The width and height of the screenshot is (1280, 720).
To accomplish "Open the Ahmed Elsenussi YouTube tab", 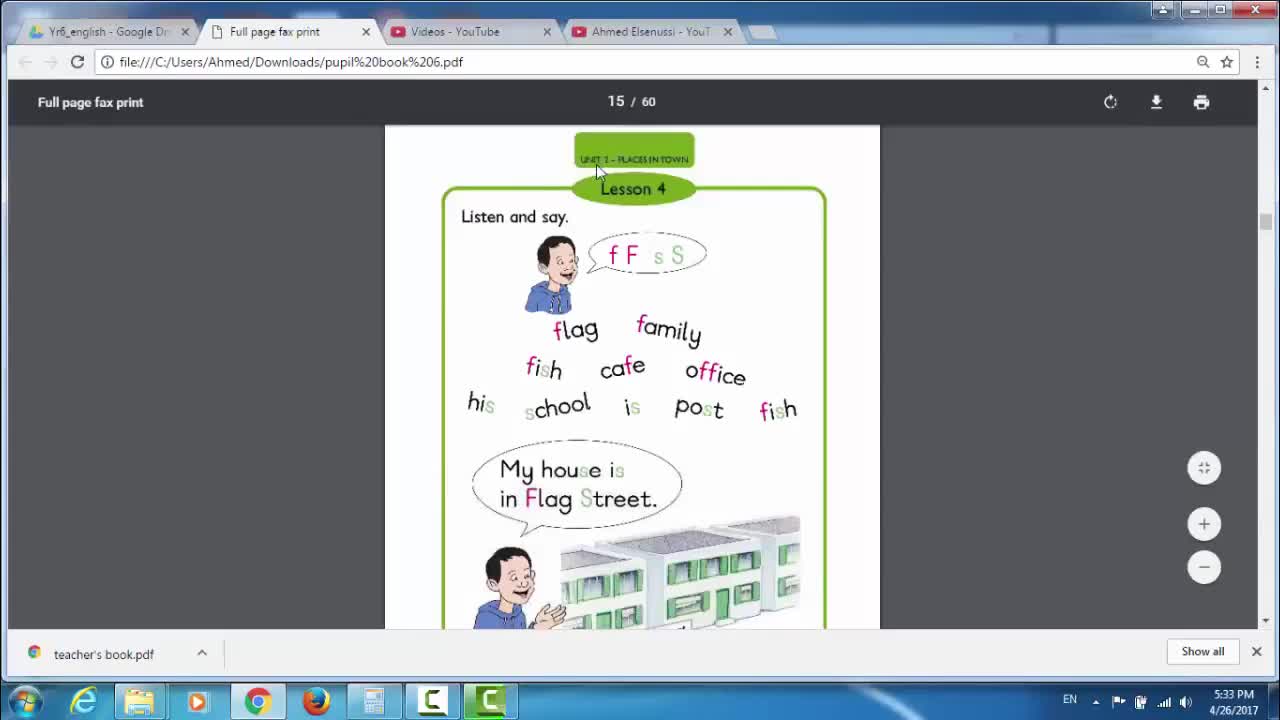I will click(x=650, y=32).
